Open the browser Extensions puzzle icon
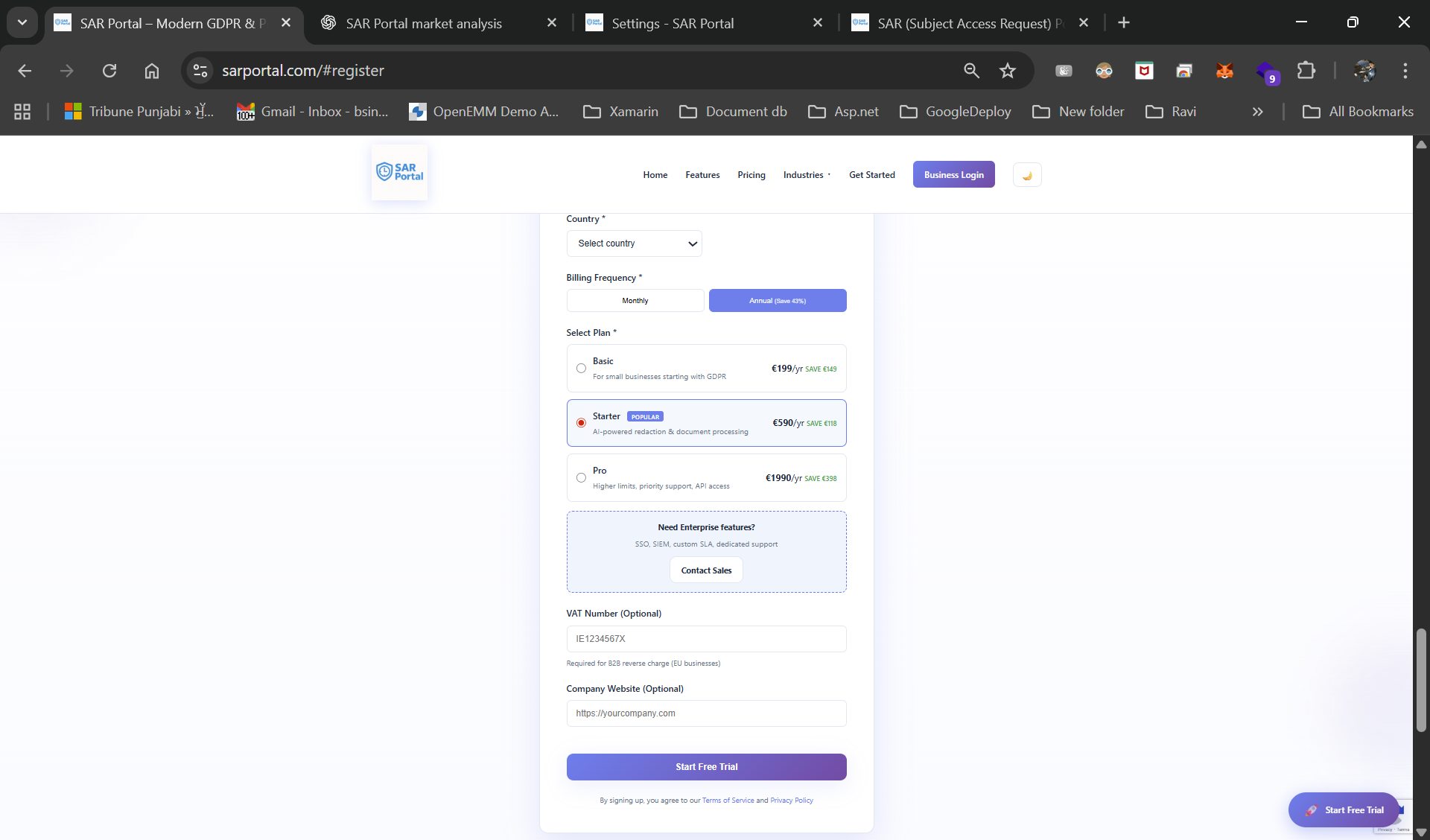Screen dimensions: 1430x840 pos(1306,71)
